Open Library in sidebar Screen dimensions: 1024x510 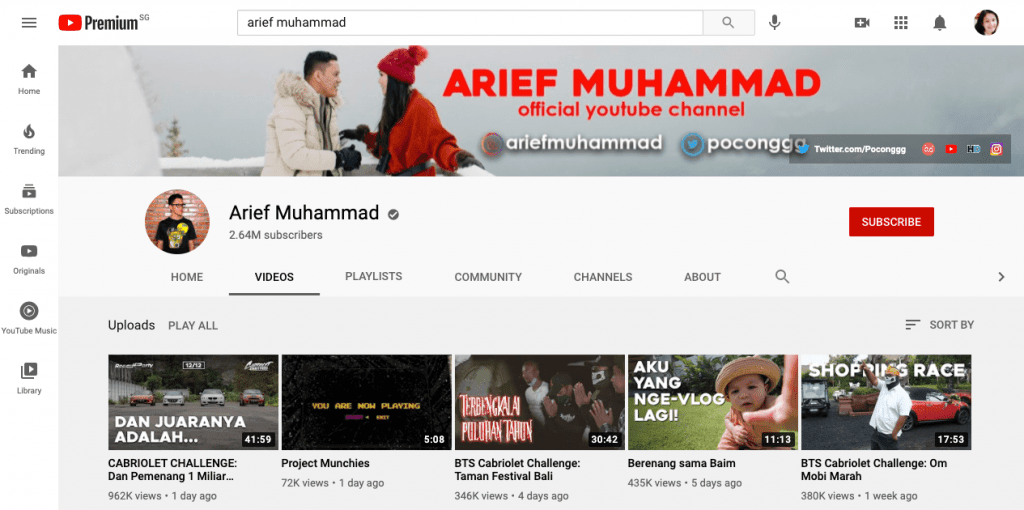[x=29, y=378]
